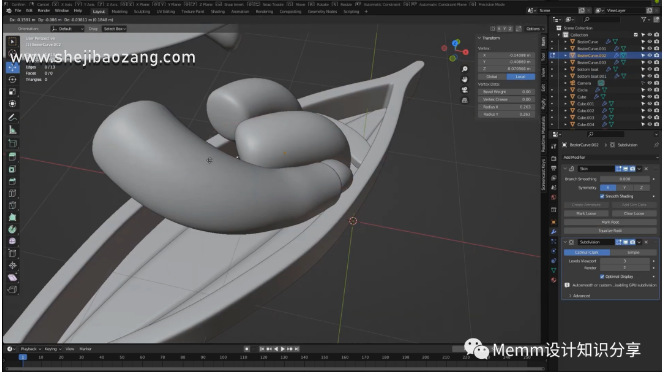Viewport: 662px width, 372px height.
Task: Switch to the Modeling workspace tab
Action: pyautogui.click(x=119, y=12)
